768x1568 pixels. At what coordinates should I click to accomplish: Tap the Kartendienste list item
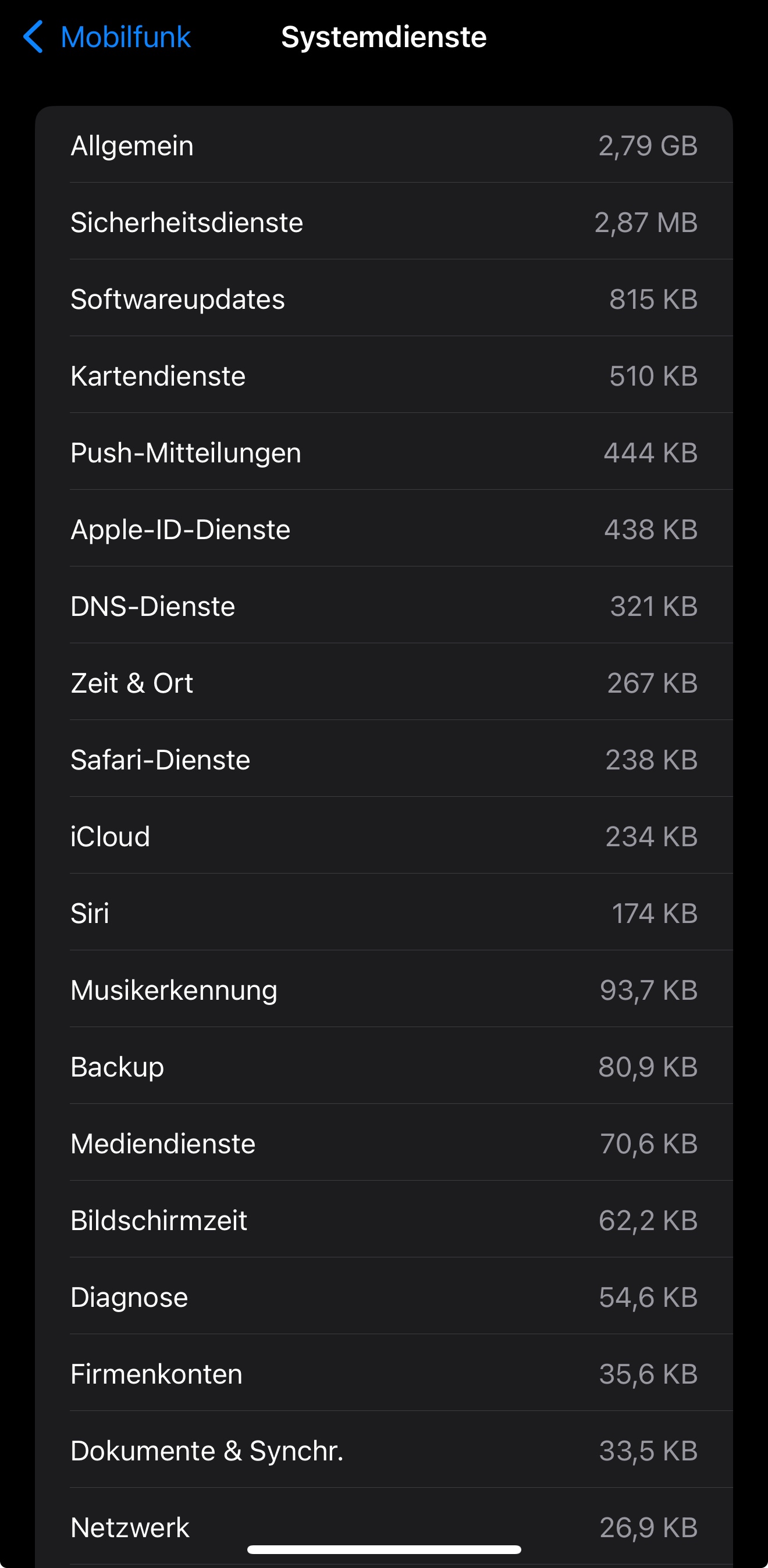pyautogui.click(x=383, y=376)
